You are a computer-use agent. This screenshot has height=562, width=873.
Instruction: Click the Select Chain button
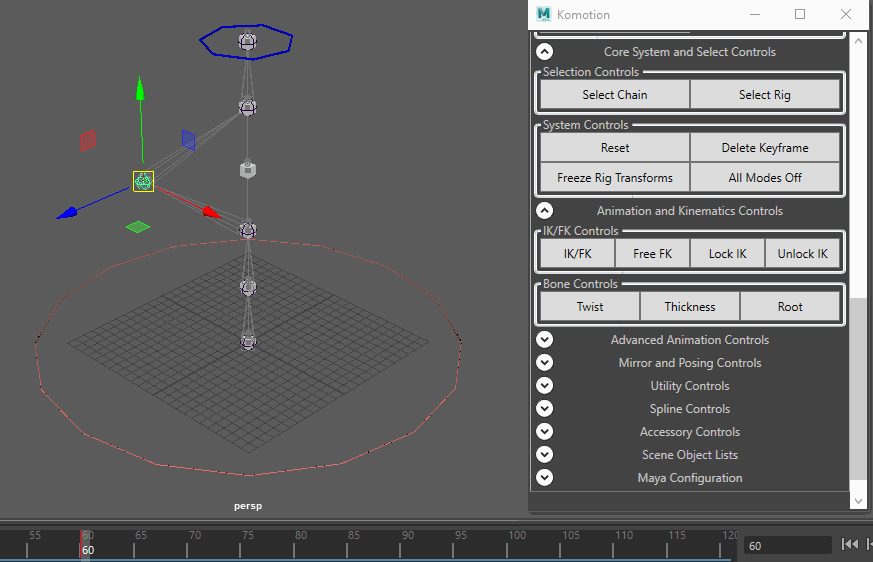point(615,95)
